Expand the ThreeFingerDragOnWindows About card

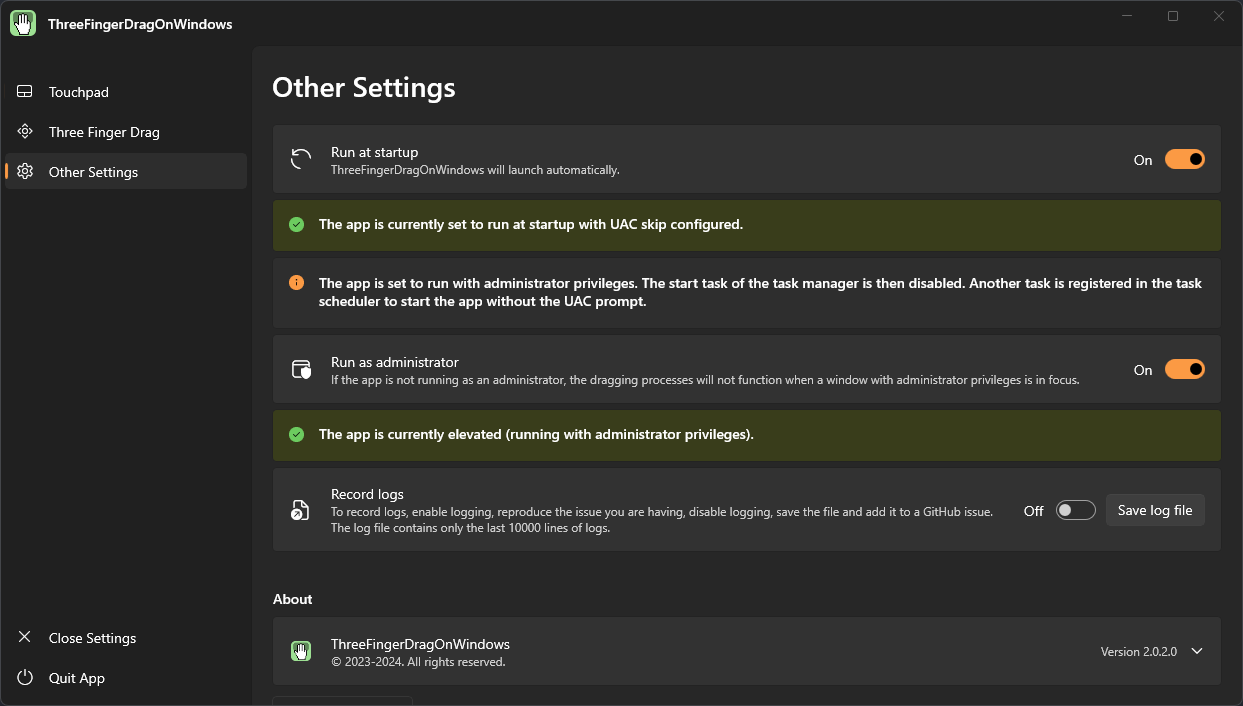click(x=700, y=651)
